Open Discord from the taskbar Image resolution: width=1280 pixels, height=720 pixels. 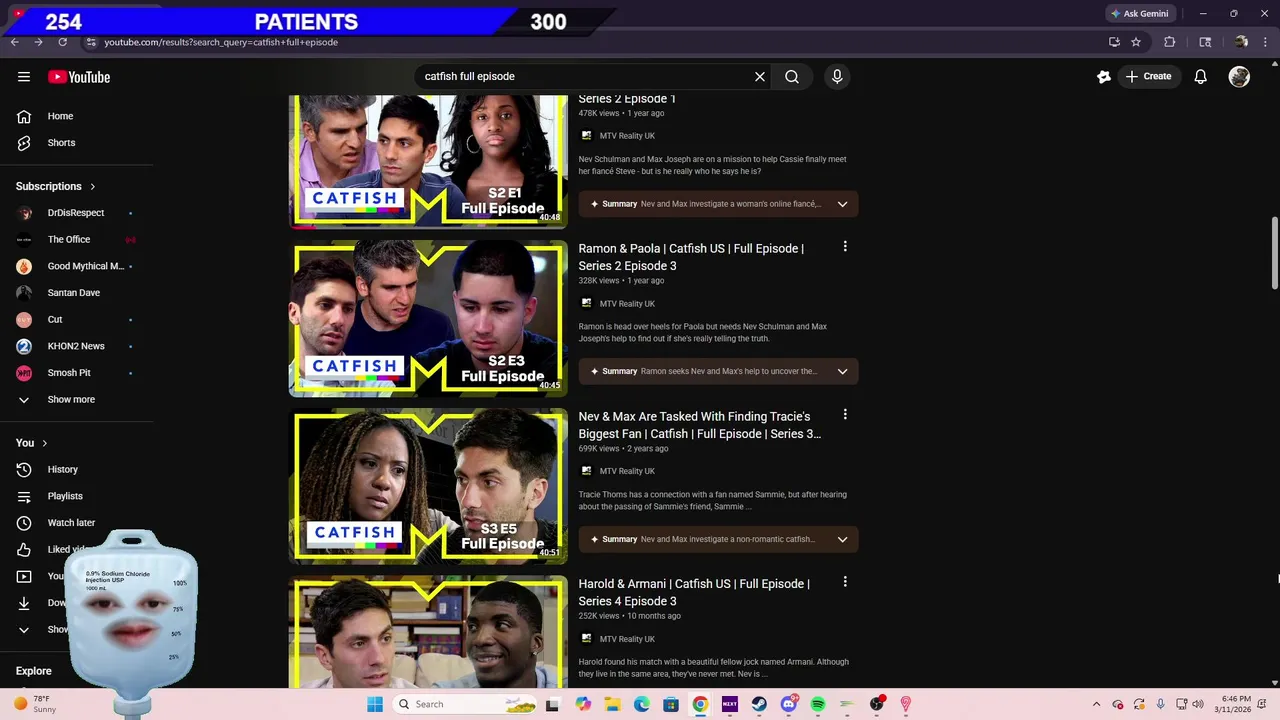click(788, 704)
